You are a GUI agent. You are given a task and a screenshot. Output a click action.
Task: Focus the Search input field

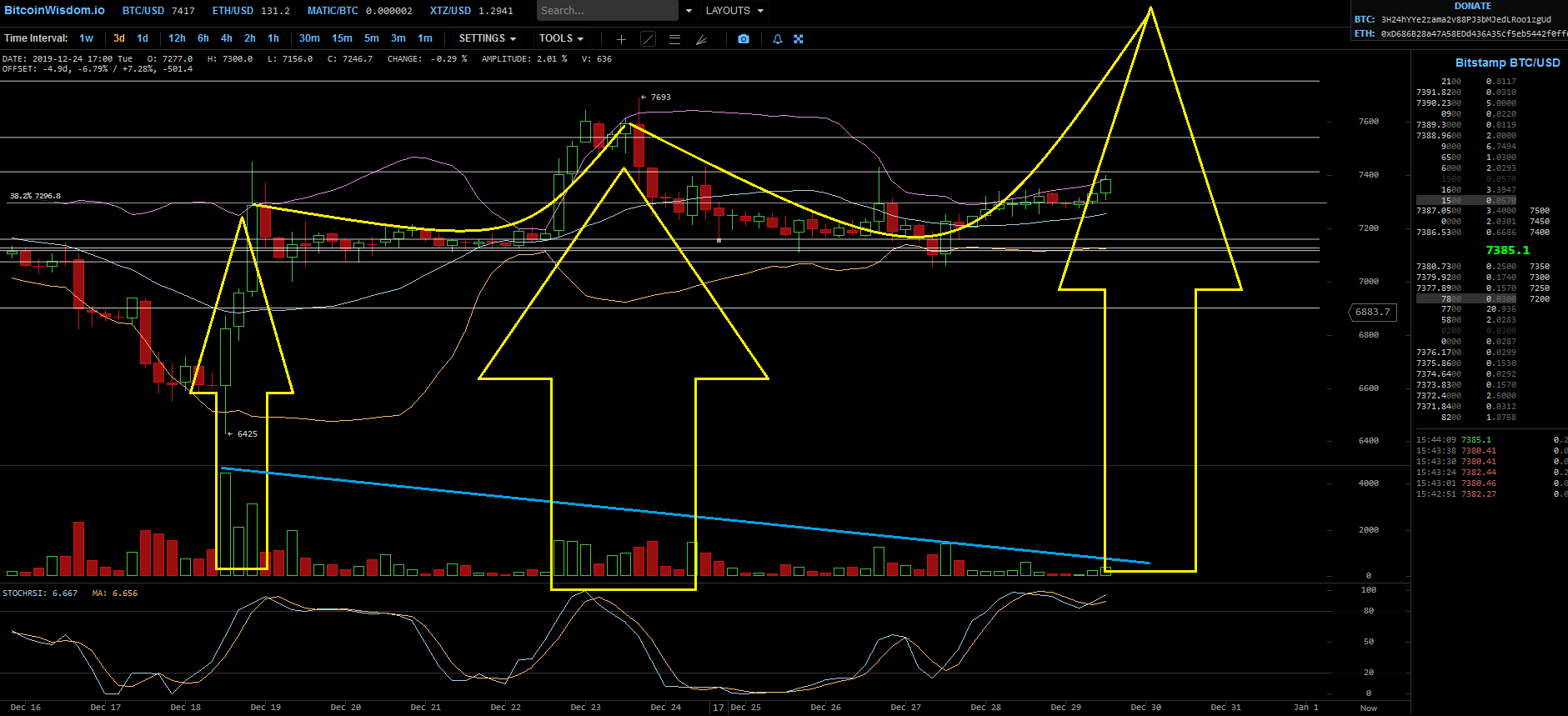(606, 11)
